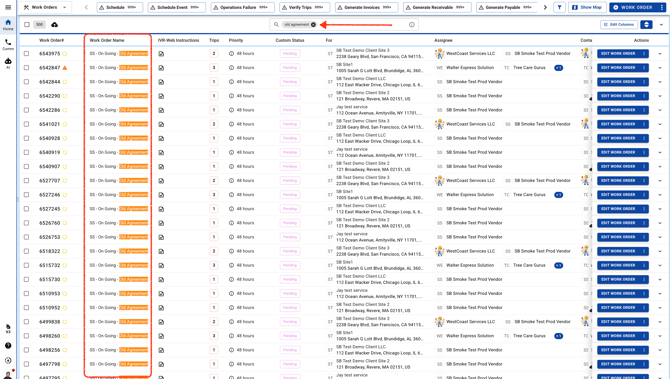Expand row chevron for 6542847
The height and width of the screenshot is (379, 670).
pyautogui.click(x=660, y=68)
